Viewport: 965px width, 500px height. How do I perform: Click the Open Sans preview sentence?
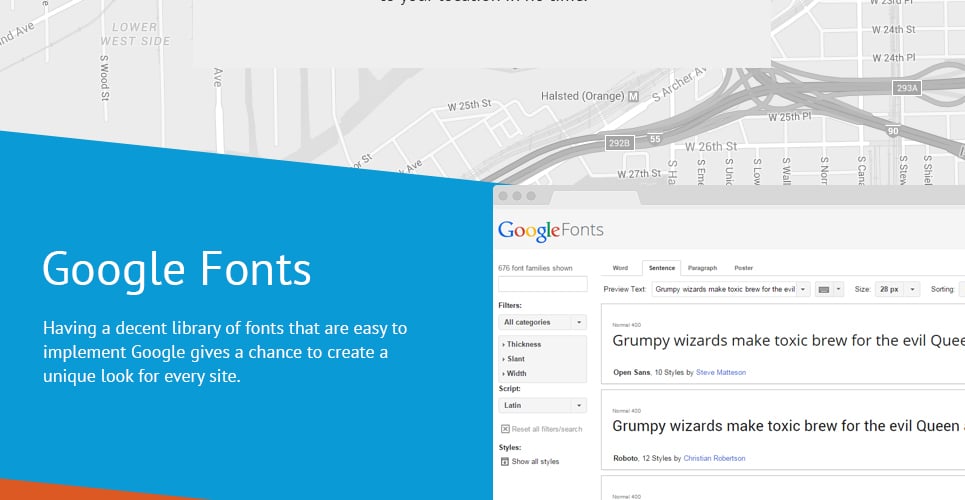(x=788, y=341)
